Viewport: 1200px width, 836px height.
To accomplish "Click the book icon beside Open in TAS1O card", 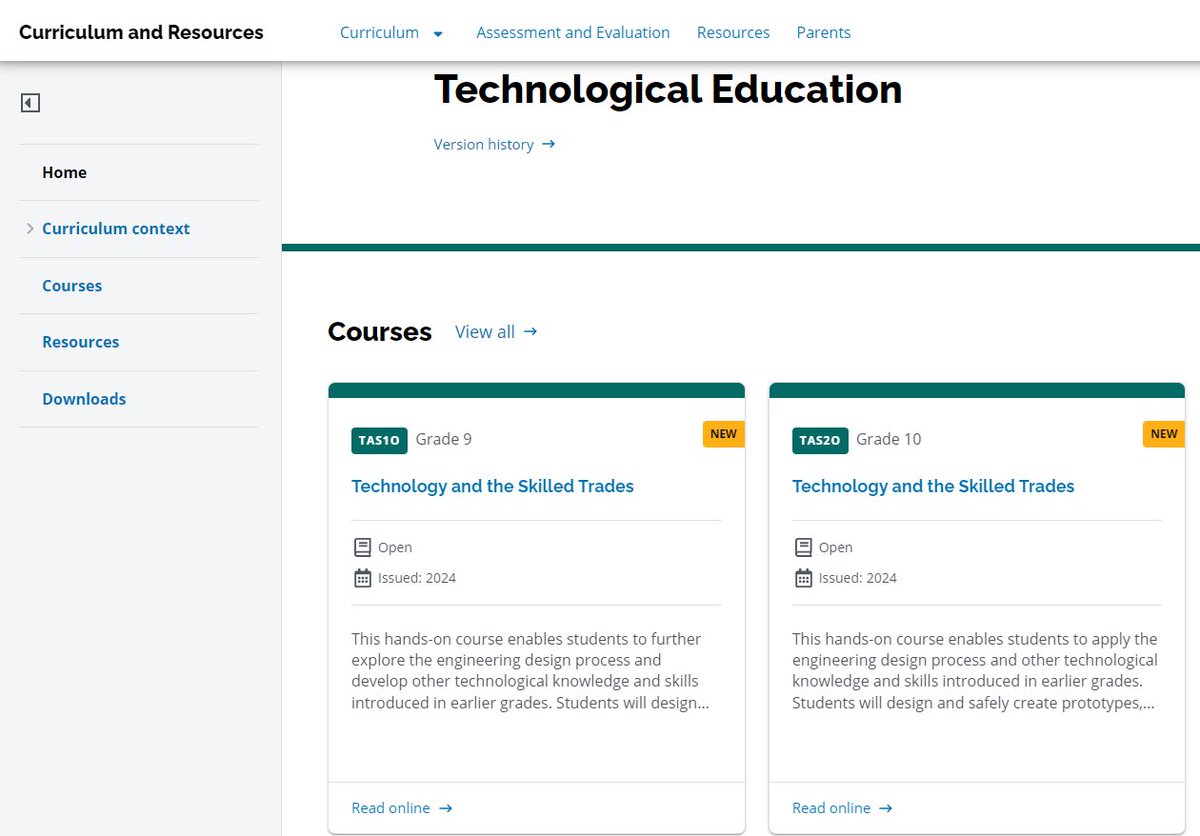I will click(362, 547).
